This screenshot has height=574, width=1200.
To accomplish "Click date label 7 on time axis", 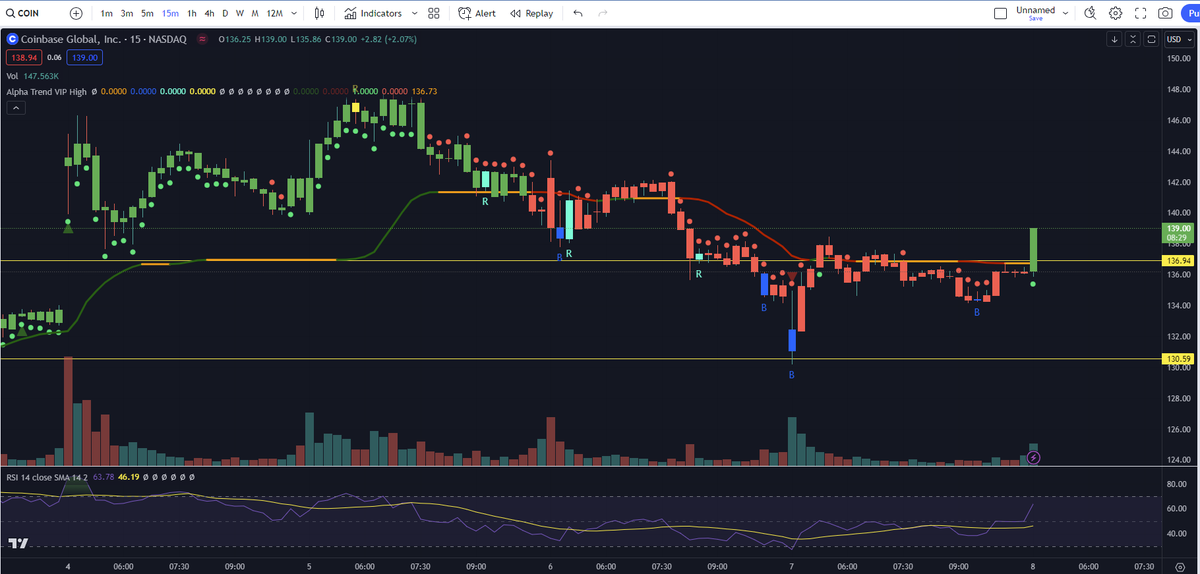I will point(791,565).
